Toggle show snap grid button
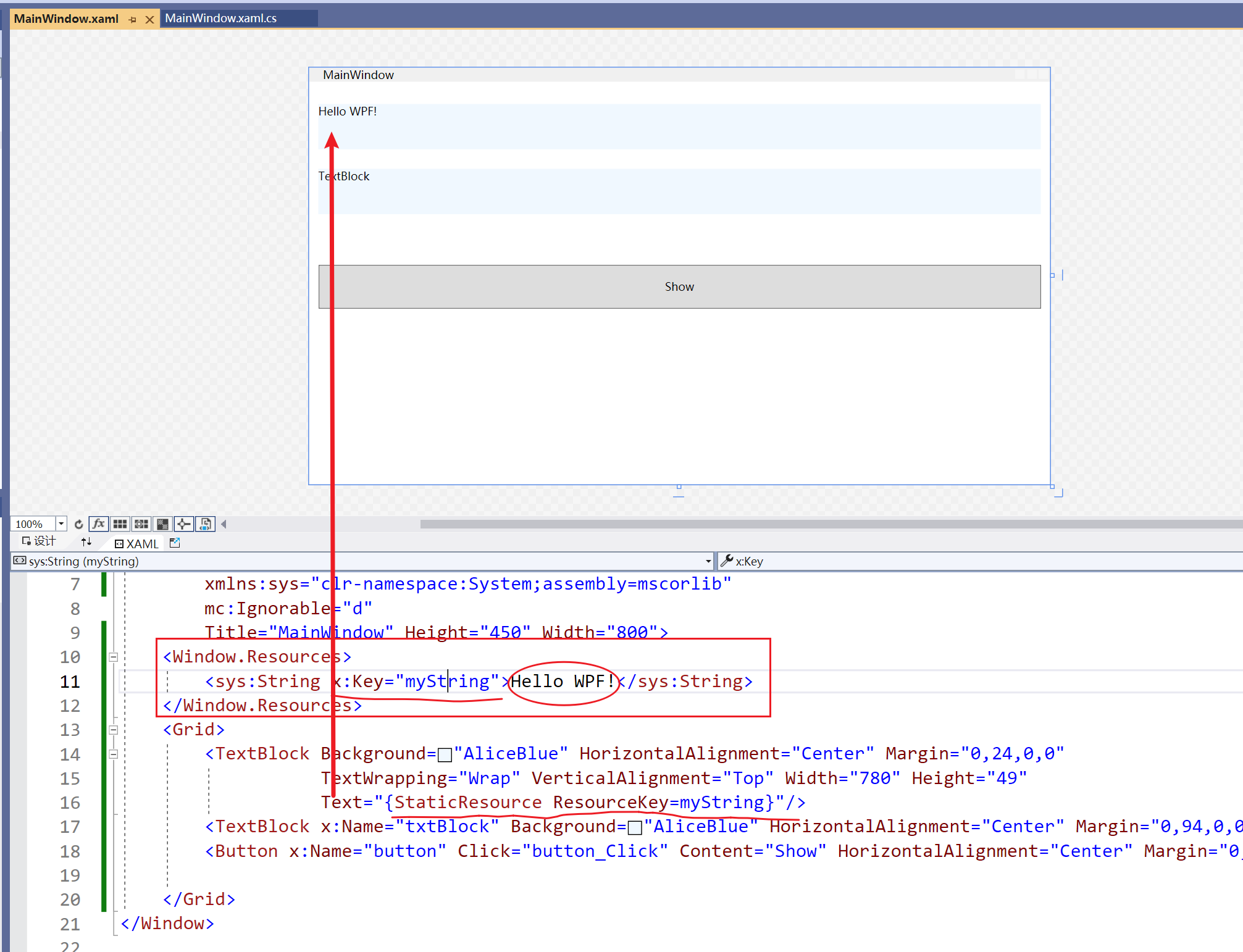1243x952 pixels. pos(120,524)
